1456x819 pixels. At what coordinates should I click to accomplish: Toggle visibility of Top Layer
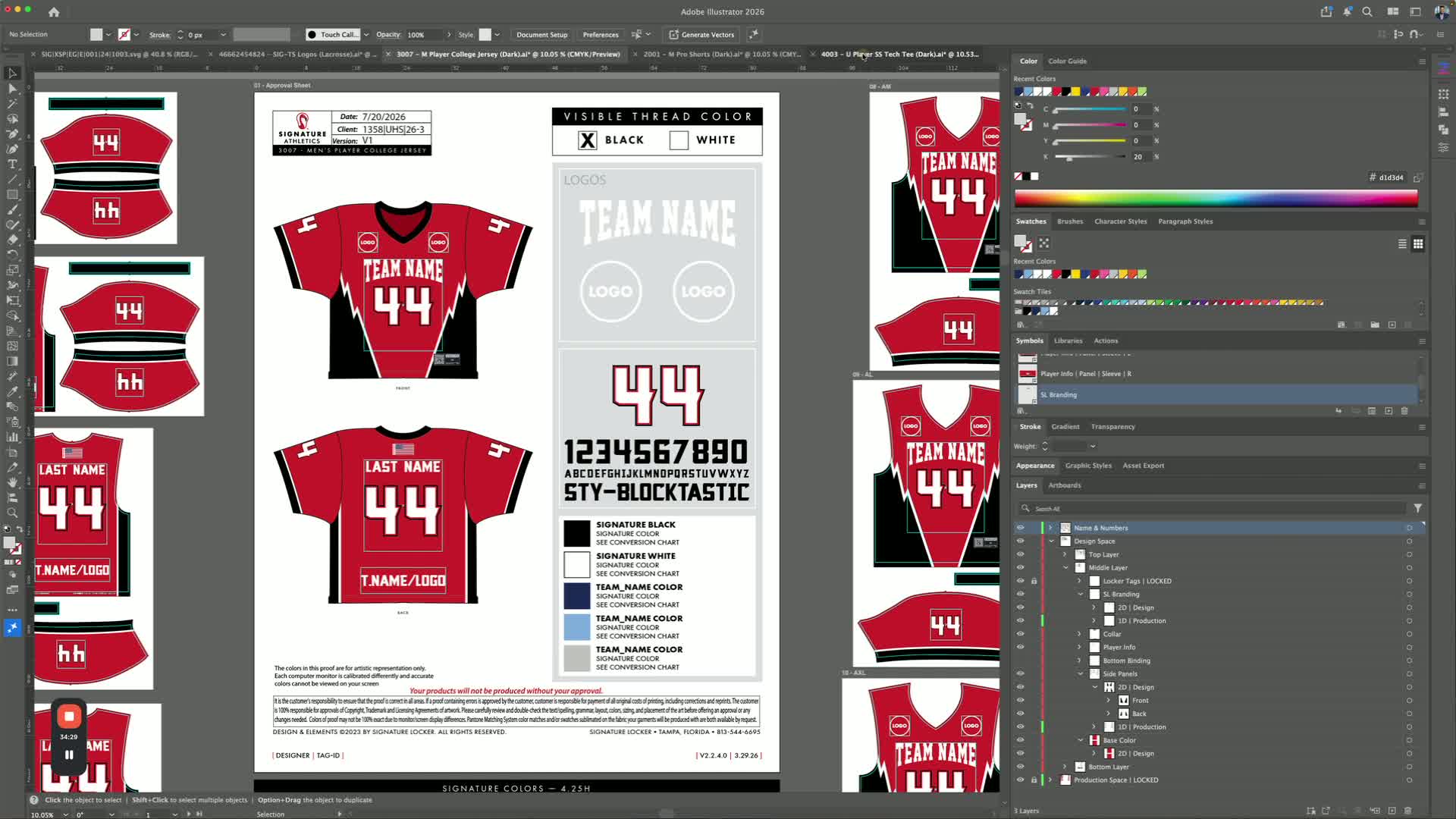coord(1020,554)
